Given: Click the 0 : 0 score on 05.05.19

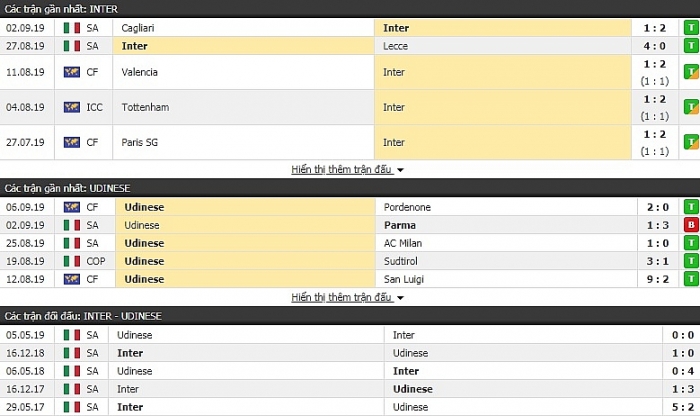Looking at the screenshot, I should 683,335.
